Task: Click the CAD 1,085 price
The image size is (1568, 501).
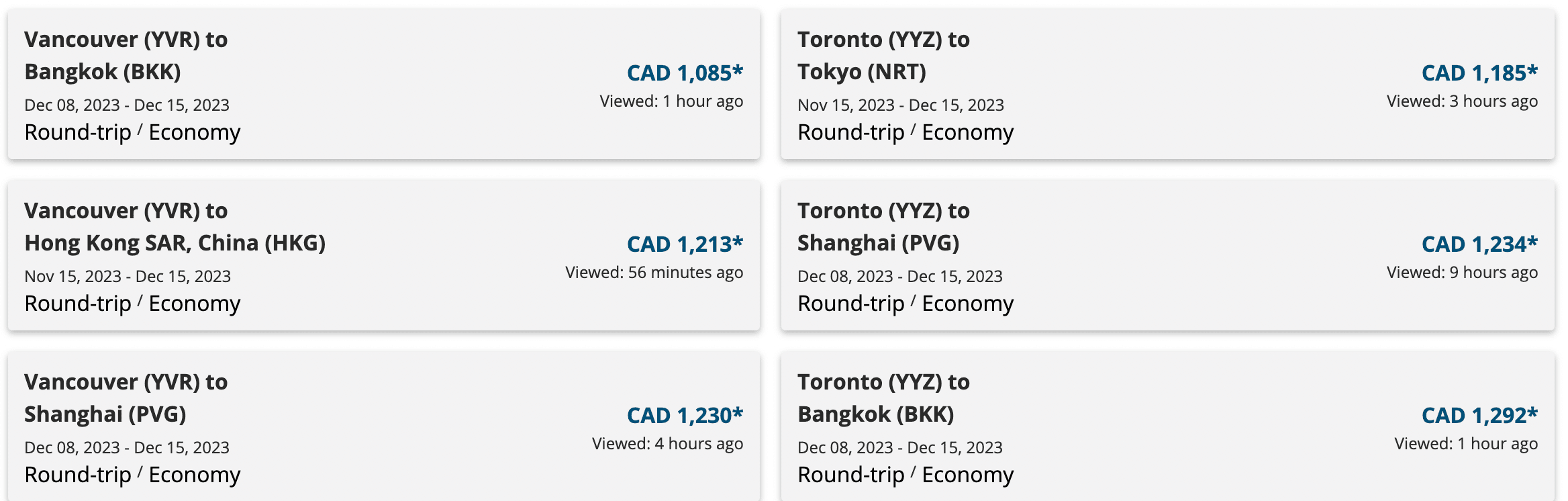Action: point(685,73)
